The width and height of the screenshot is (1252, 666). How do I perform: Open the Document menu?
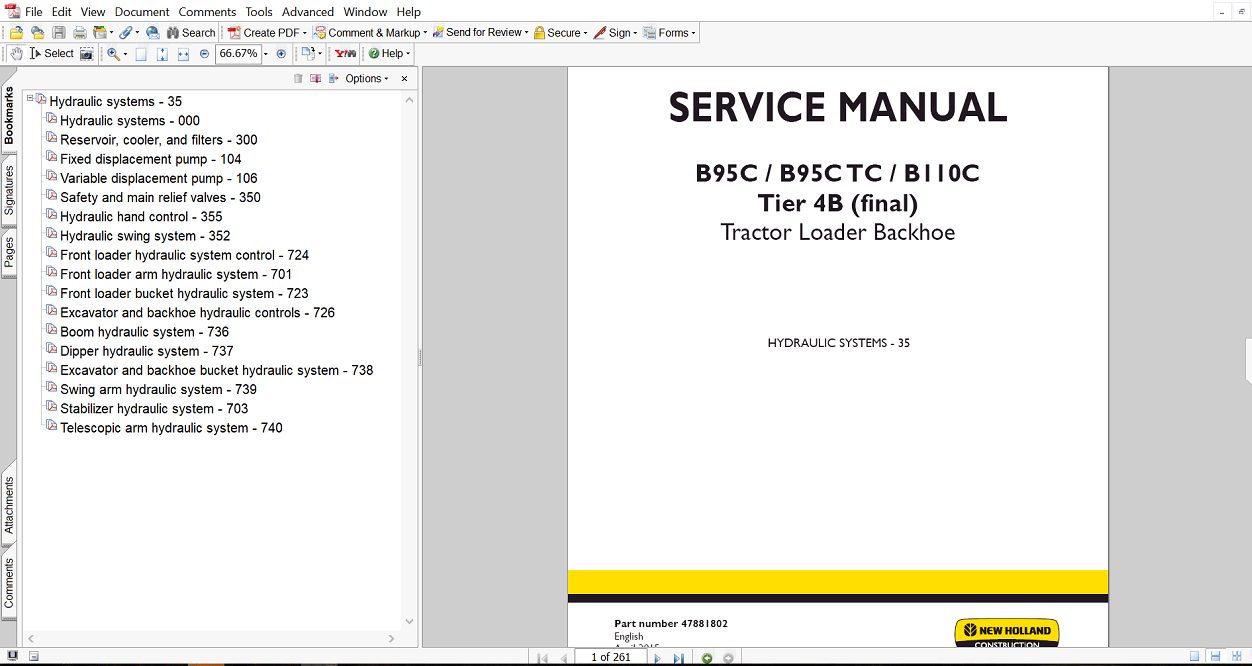141,11
